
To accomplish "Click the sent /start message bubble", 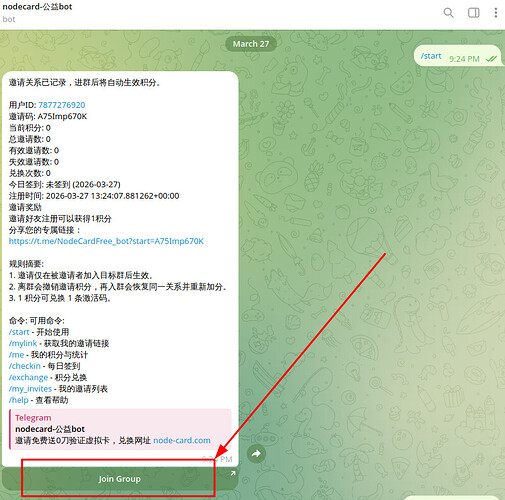I will point(457,56).
